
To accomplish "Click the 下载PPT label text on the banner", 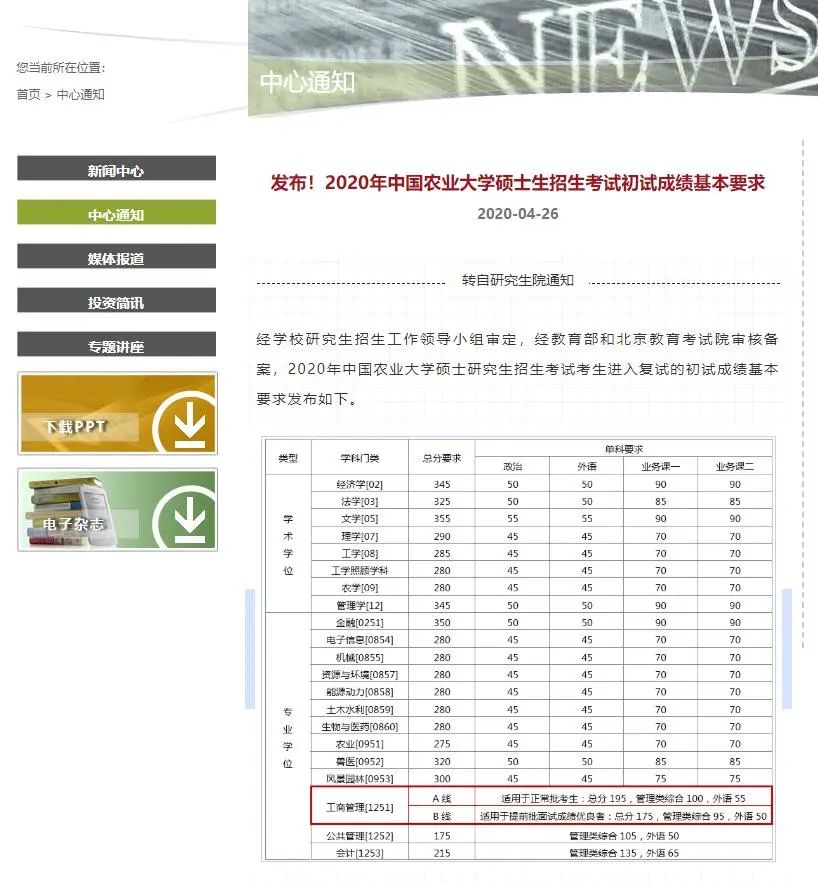I will [76, 427].
